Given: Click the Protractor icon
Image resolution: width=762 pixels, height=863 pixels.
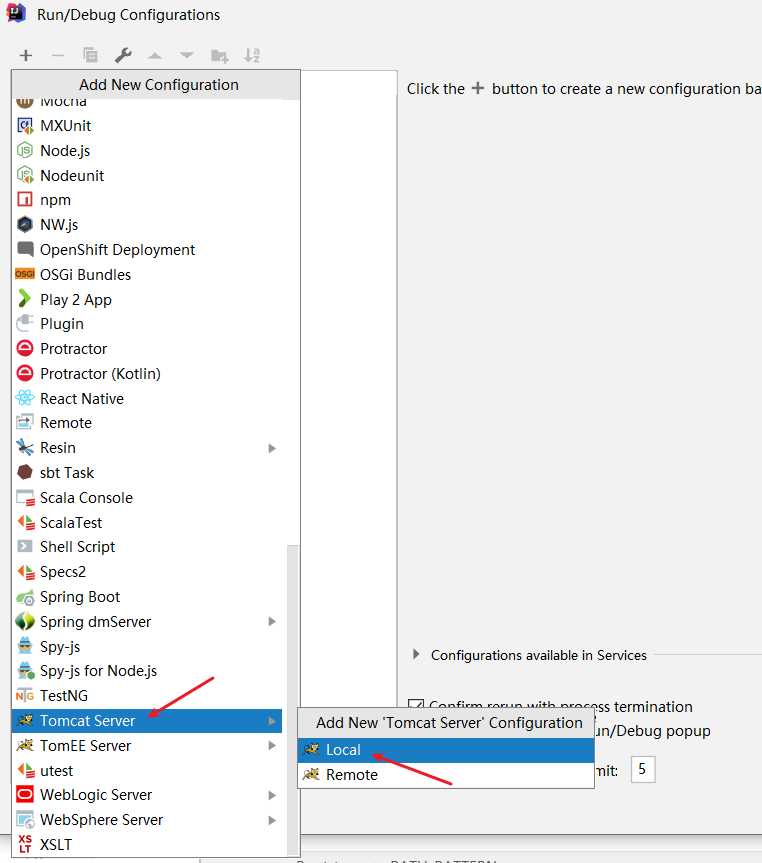Looking at the screenshot, I should (x=25, y=348).
